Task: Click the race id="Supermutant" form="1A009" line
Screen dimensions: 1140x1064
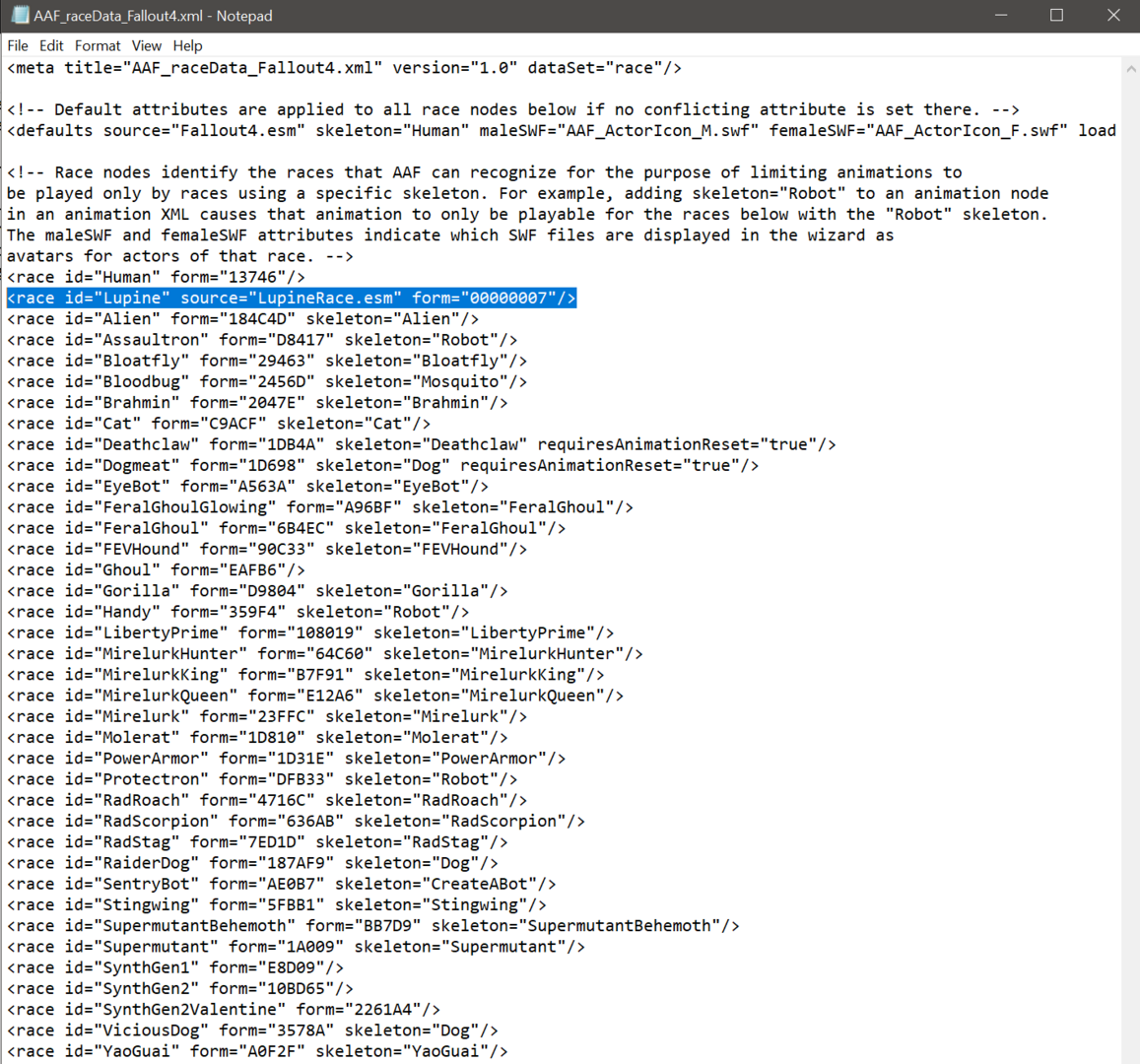Action: click(x=296, y=947)
